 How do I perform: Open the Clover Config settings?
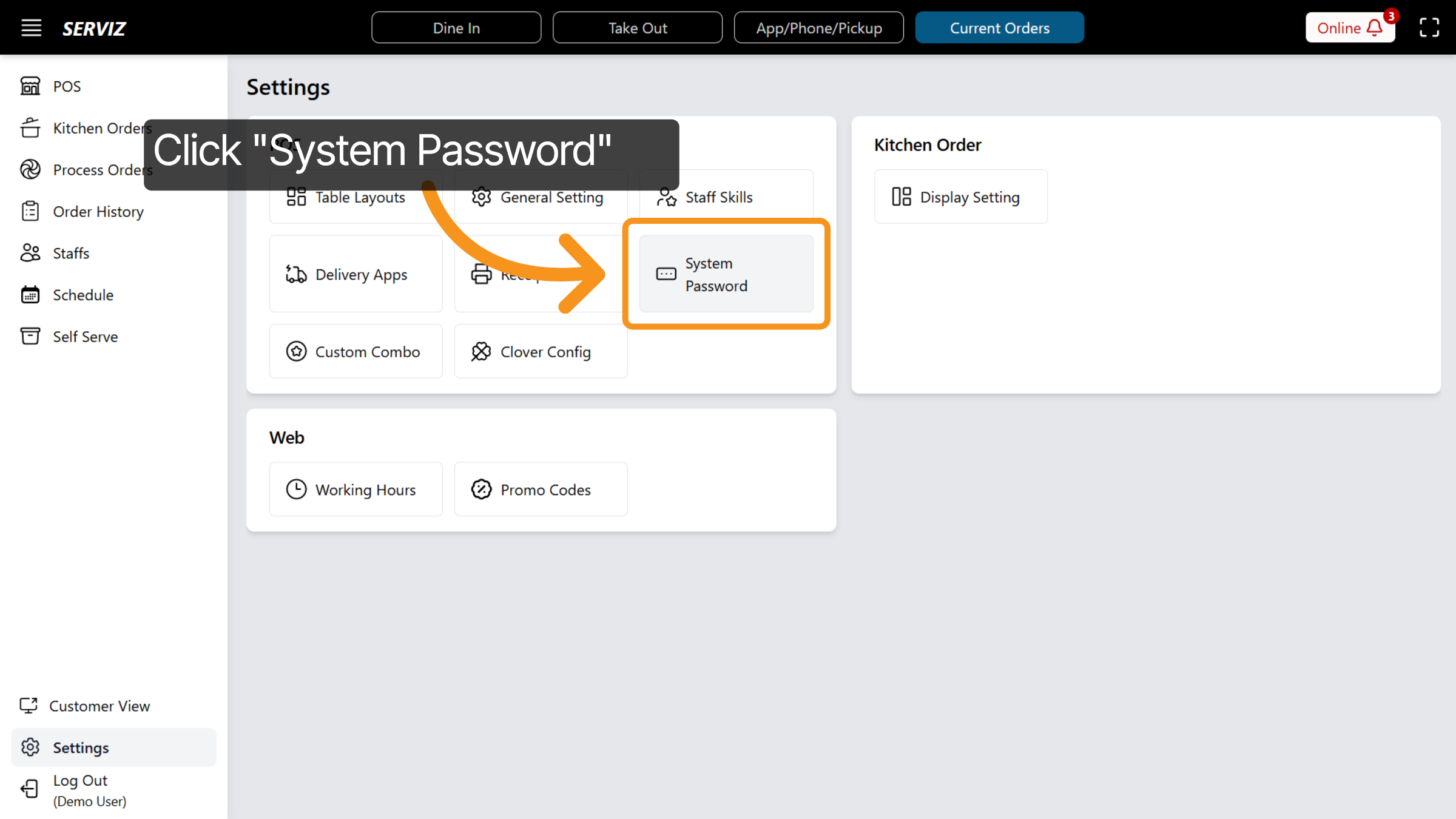click(x=541, y=351)
